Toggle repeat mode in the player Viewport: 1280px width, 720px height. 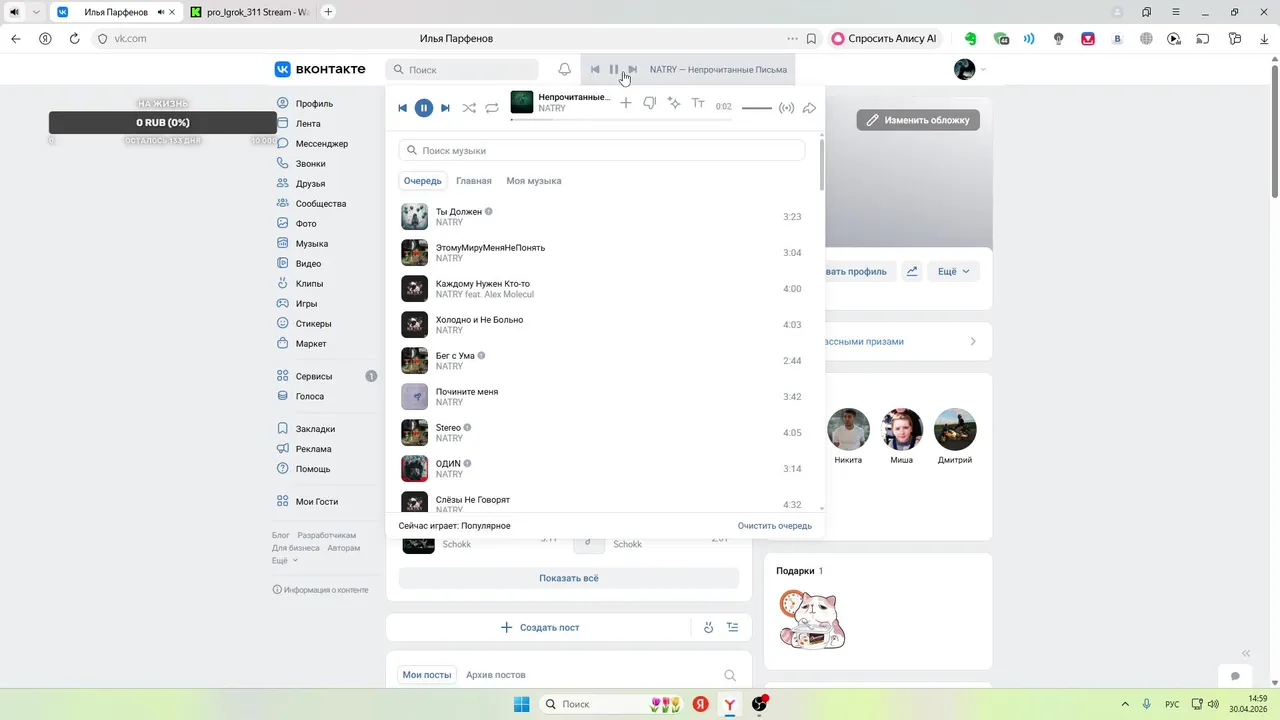492,108
